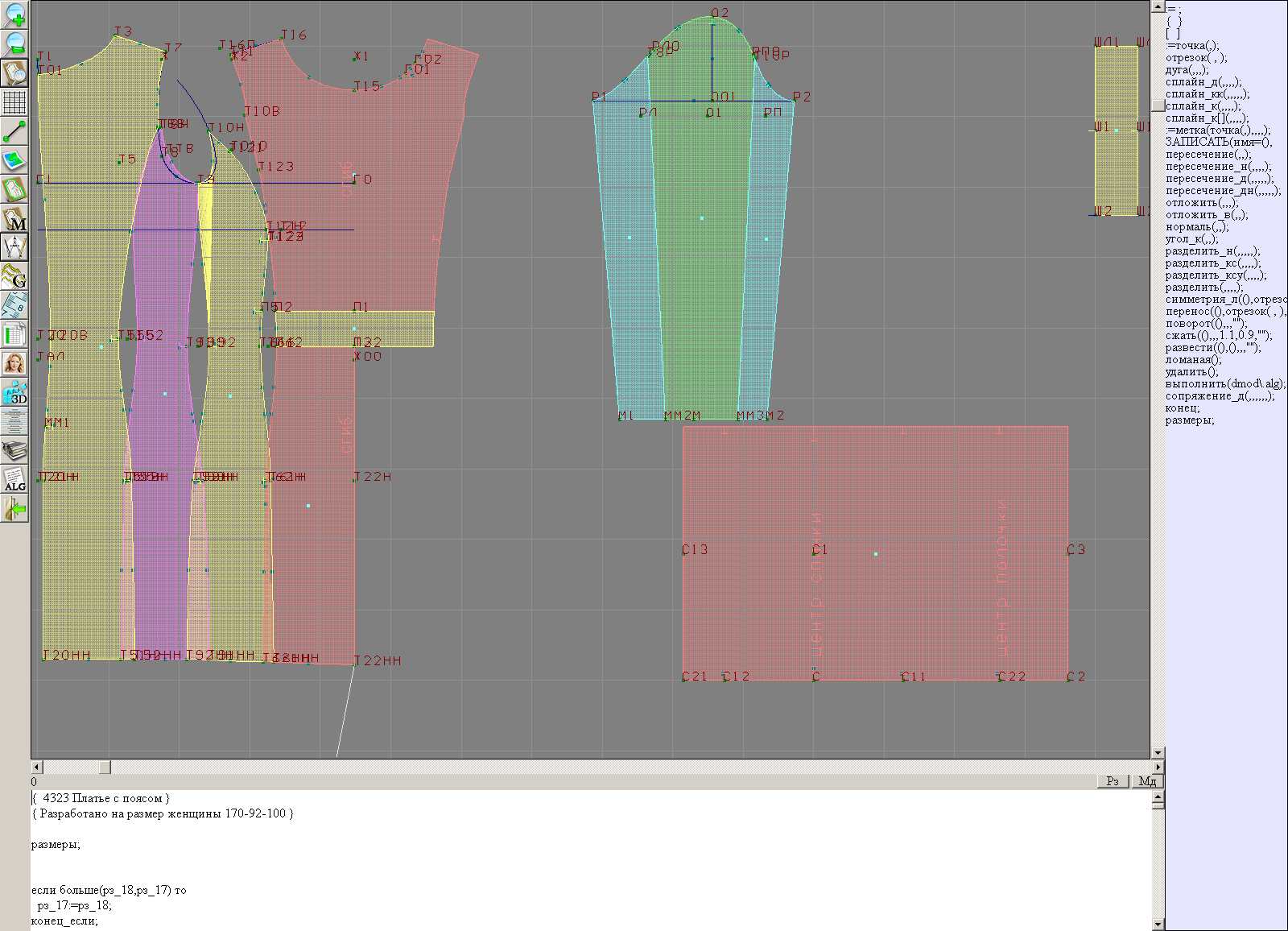Click the green arrow import icon

[x=14, y=509]
